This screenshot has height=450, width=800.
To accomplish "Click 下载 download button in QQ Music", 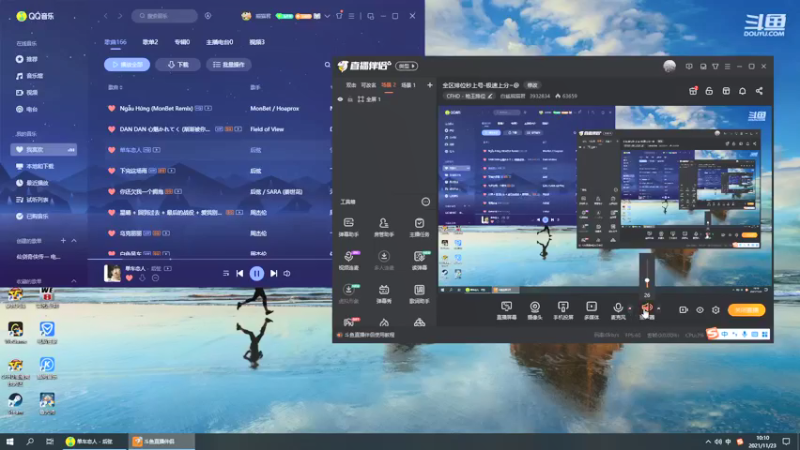I will 178,65.
